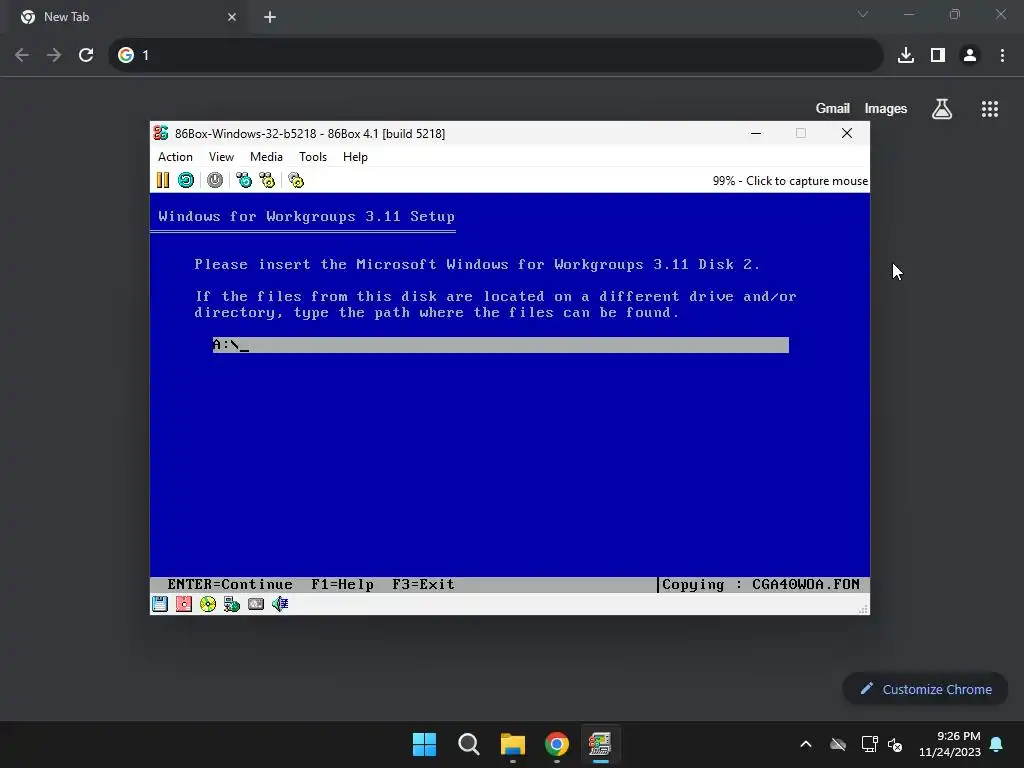Click the sound speaker status icon
1024x768 pixels.
(280, 604)
